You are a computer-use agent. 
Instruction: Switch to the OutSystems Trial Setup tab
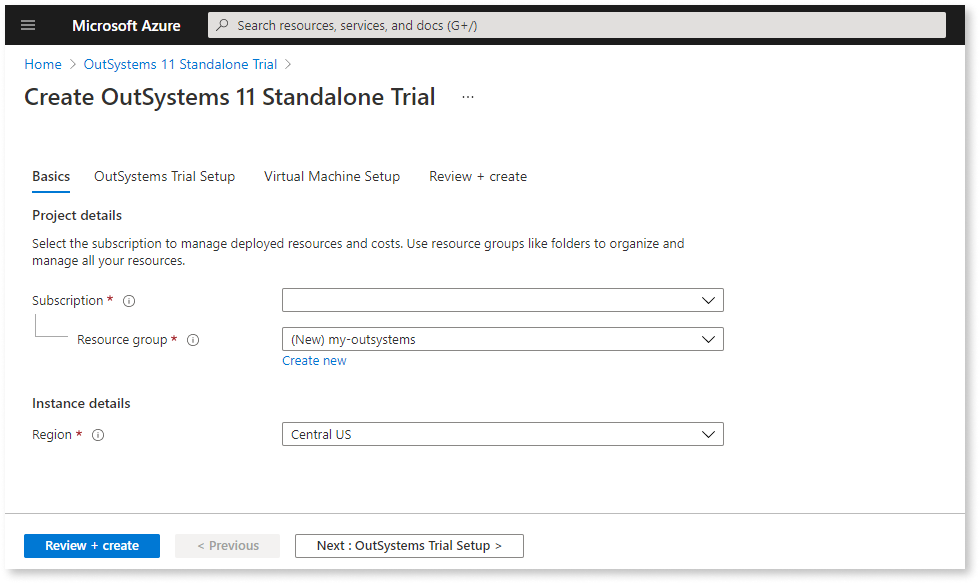point(164,176)
